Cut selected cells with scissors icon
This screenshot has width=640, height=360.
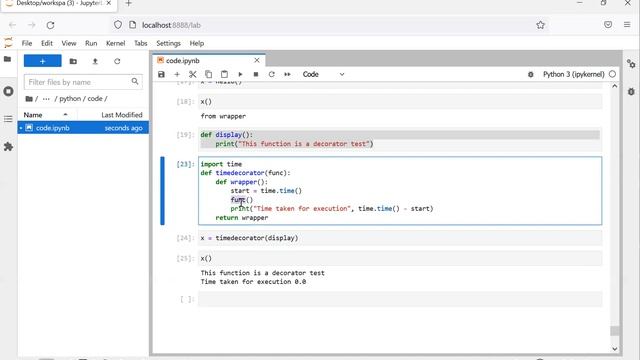(193, 74)
